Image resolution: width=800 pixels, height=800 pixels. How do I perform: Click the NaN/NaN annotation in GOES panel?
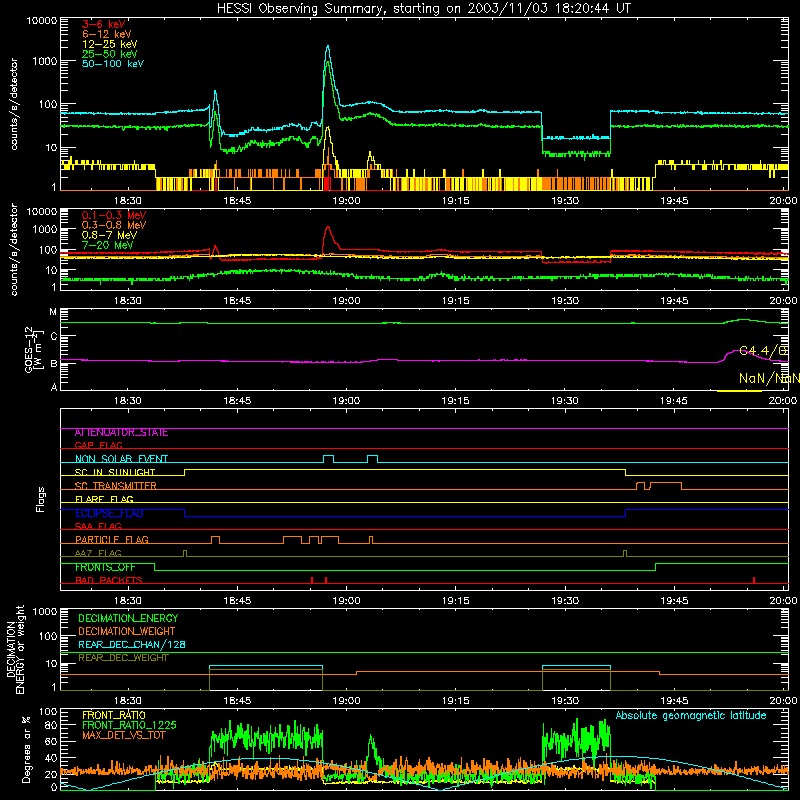769,378
